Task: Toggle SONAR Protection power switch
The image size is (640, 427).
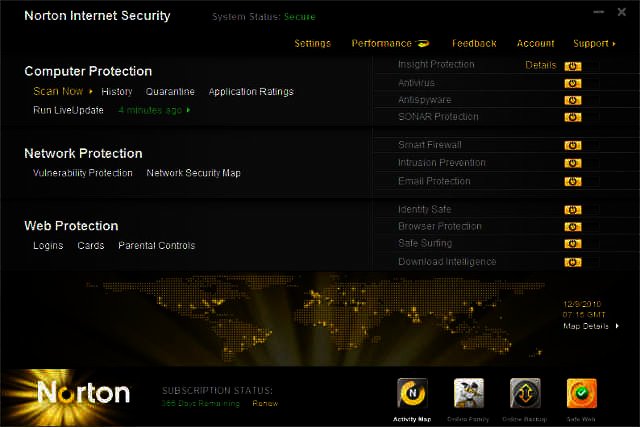Action: pos(573,117)
